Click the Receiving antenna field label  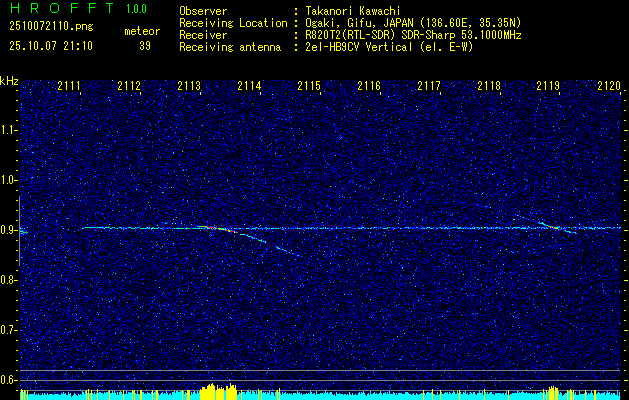230,47
